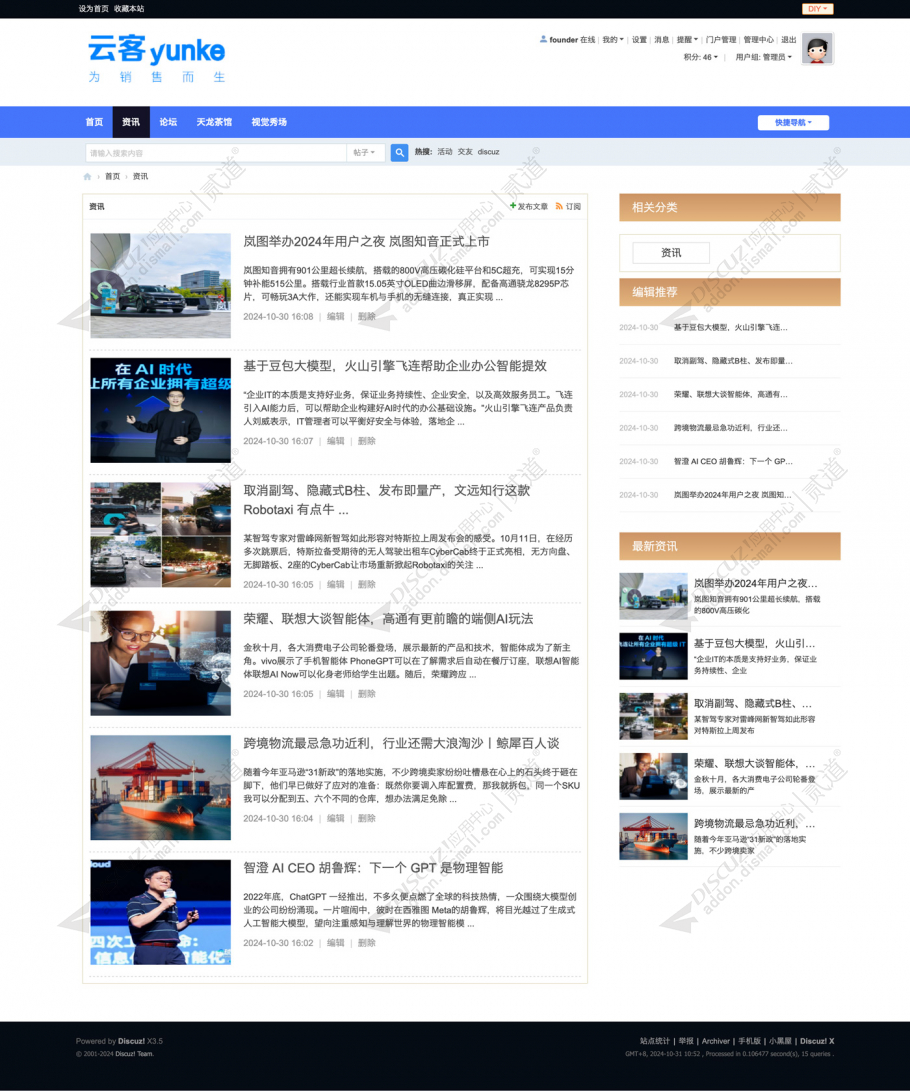
Task: Open article 荣耀、联想大谈智能体
Action: click(388, 619)
